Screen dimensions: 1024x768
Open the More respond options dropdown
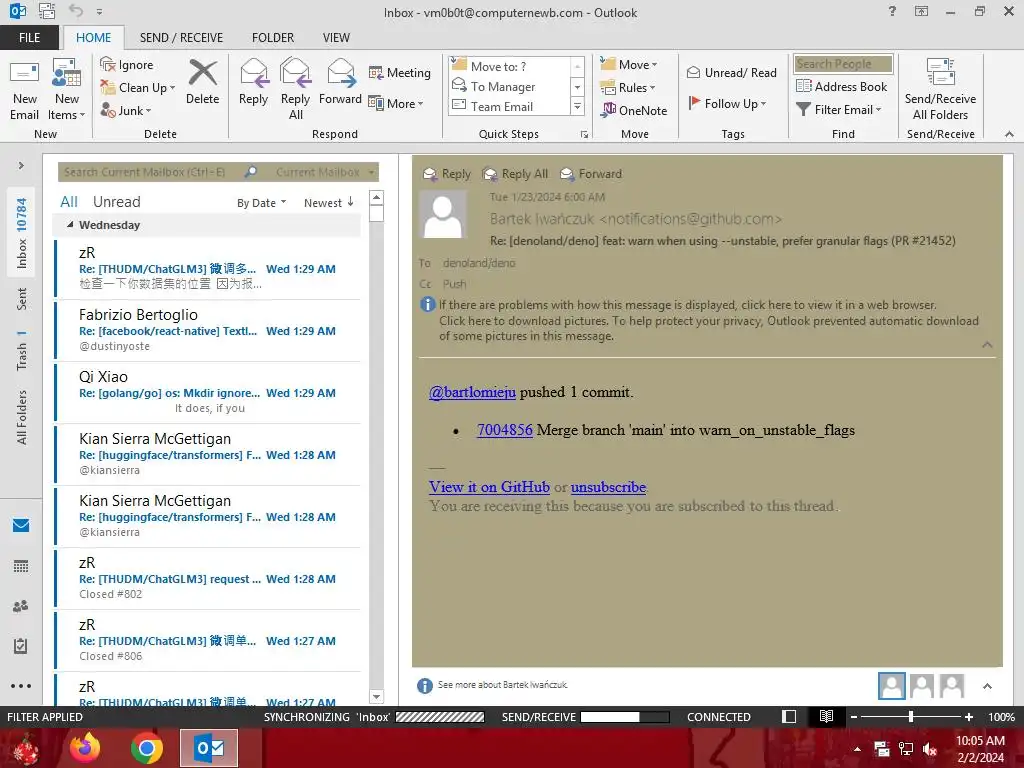[x=396, y=103]
